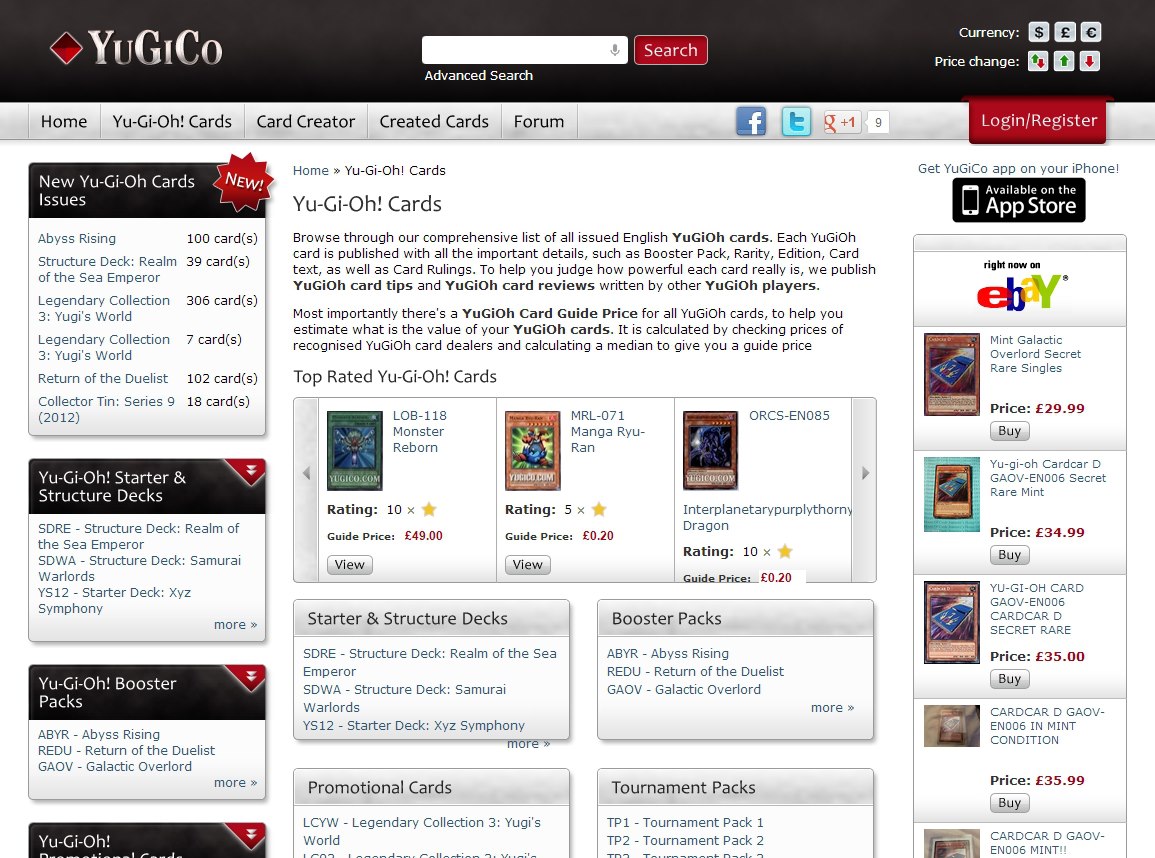The height and width of the screenshot is (858, 1155).
Task: Click more in main Booster Packs box
Action: (x=832, y=708)
